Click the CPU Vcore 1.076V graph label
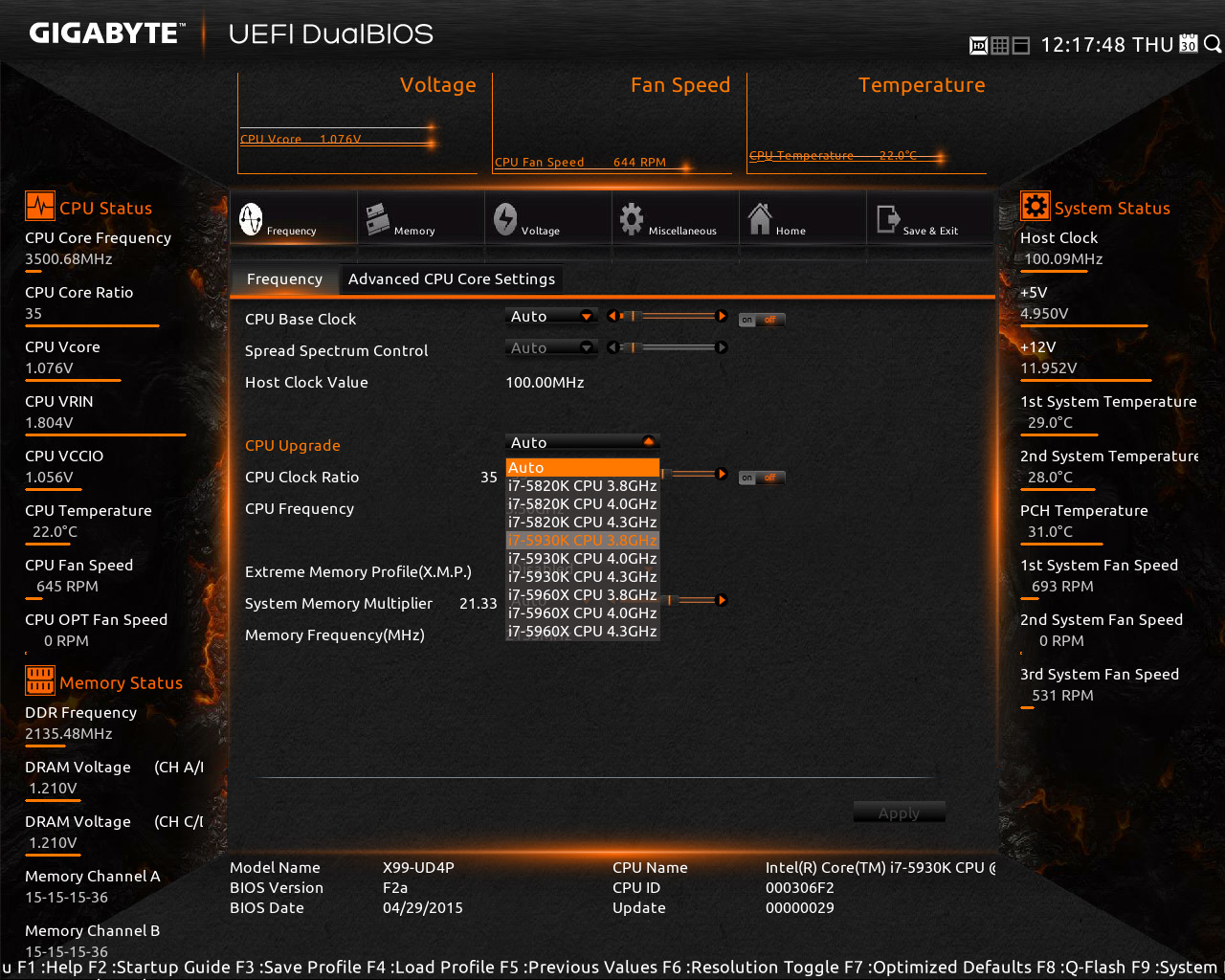1225x980 pixels. 301,140
